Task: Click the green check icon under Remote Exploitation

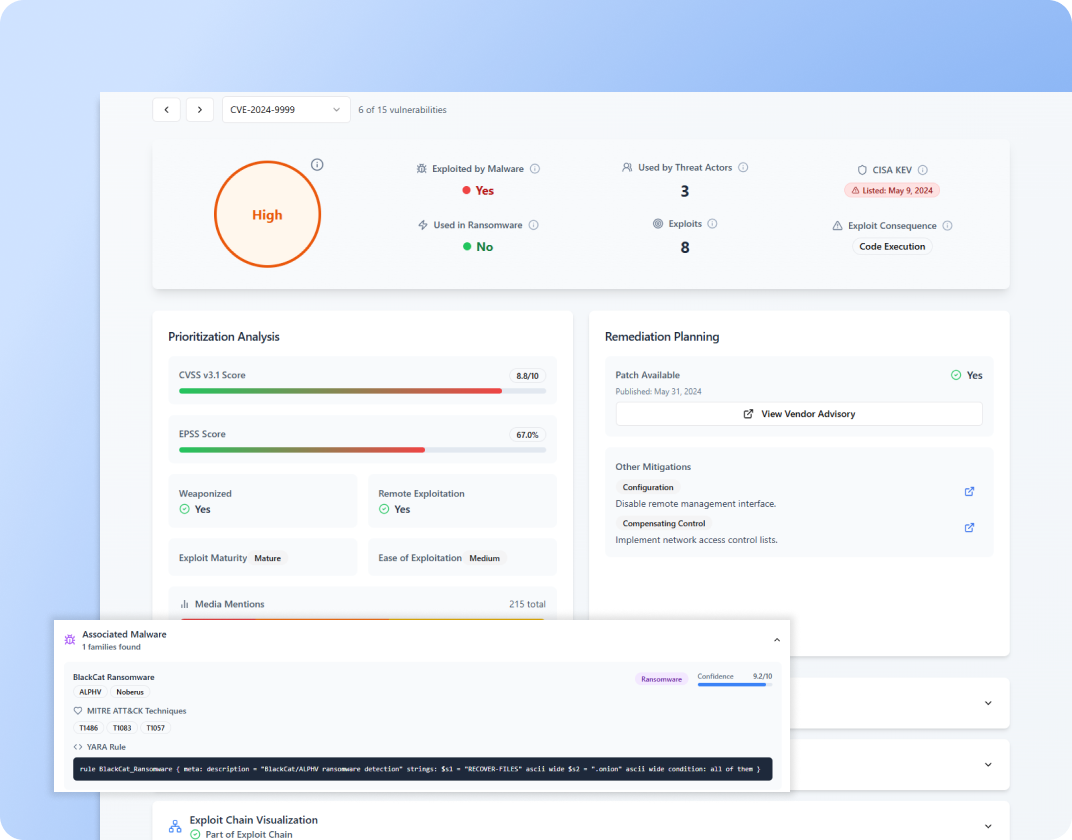Action: tap(384, 509)
